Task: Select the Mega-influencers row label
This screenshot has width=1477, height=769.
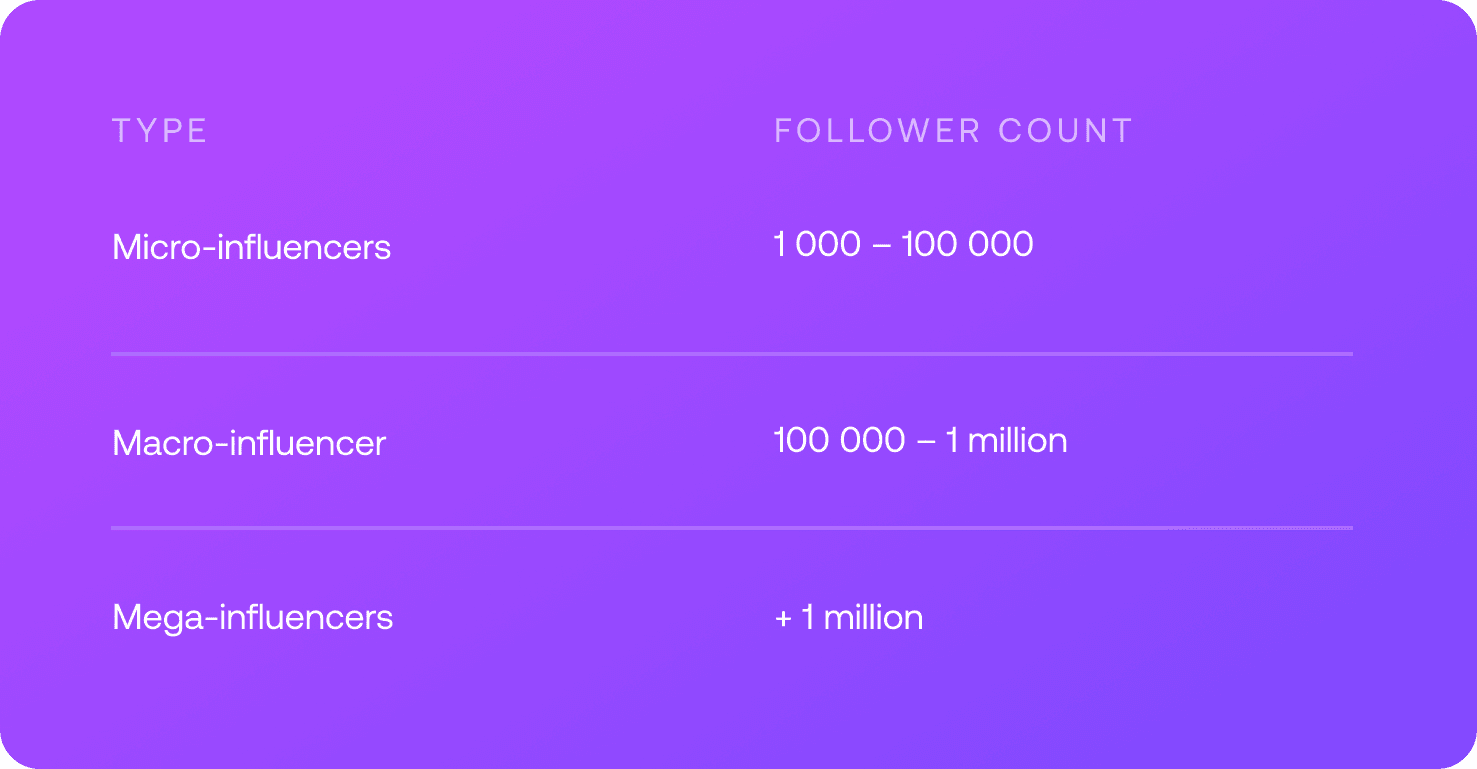Action: tap(252, 617)
